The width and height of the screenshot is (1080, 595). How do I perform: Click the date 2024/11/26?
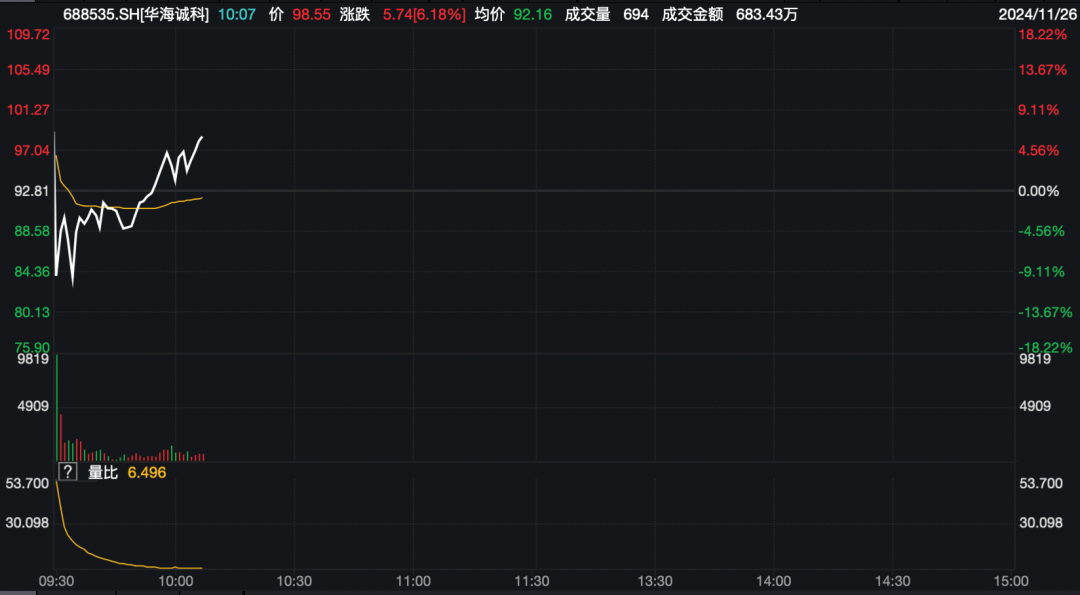[x=1035, y=14]
